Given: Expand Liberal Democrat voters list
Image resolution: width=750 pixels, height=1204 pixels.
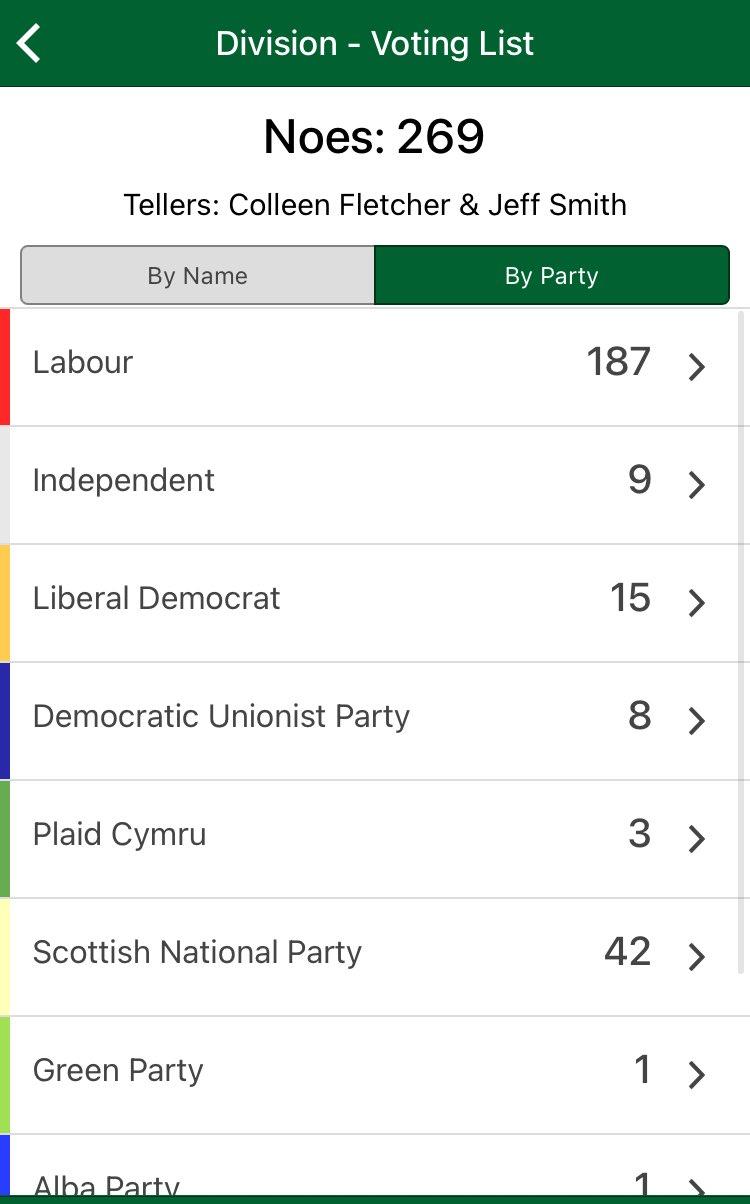Looking at the screenshot, I should [375, 603].
